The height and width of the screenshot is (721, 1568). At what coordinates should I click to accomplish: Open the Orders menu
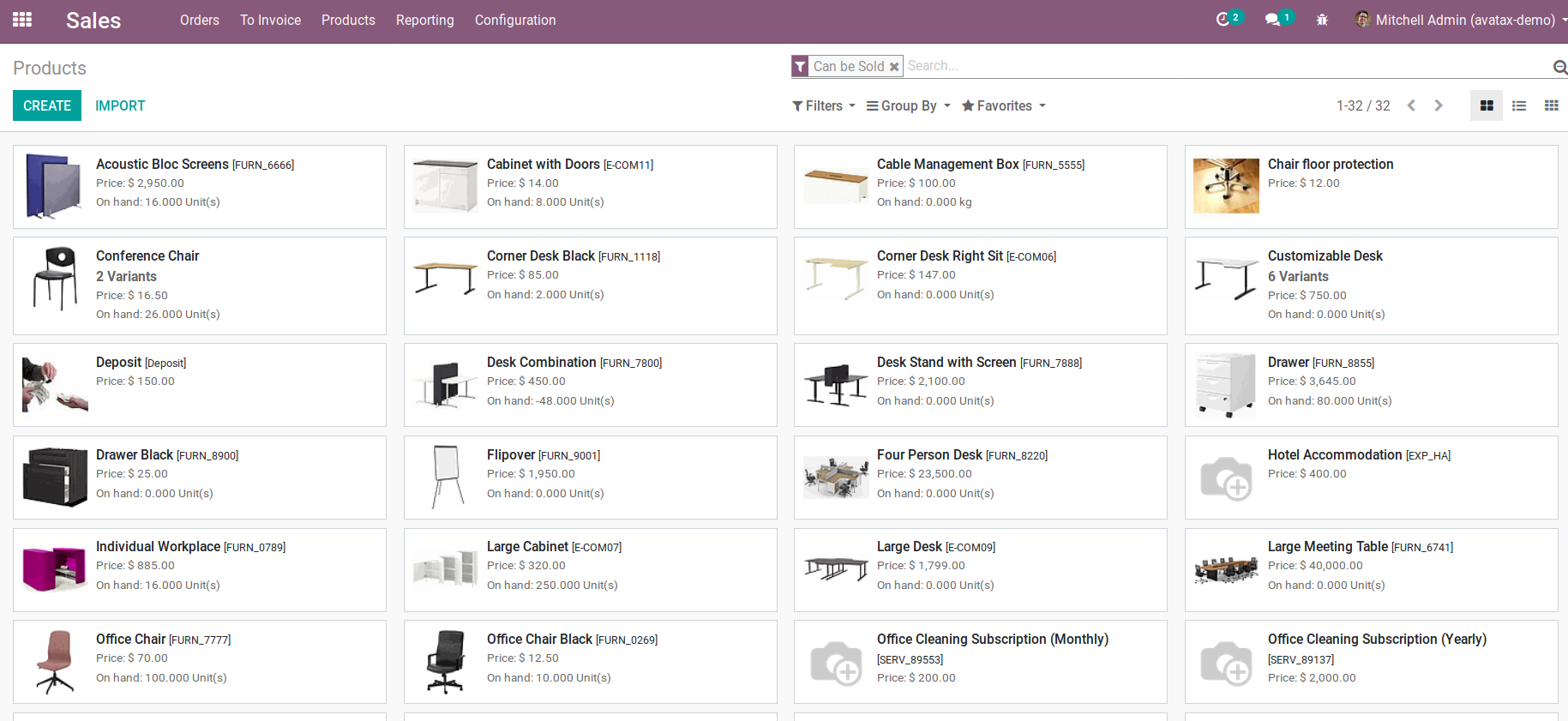pos(200,20)
